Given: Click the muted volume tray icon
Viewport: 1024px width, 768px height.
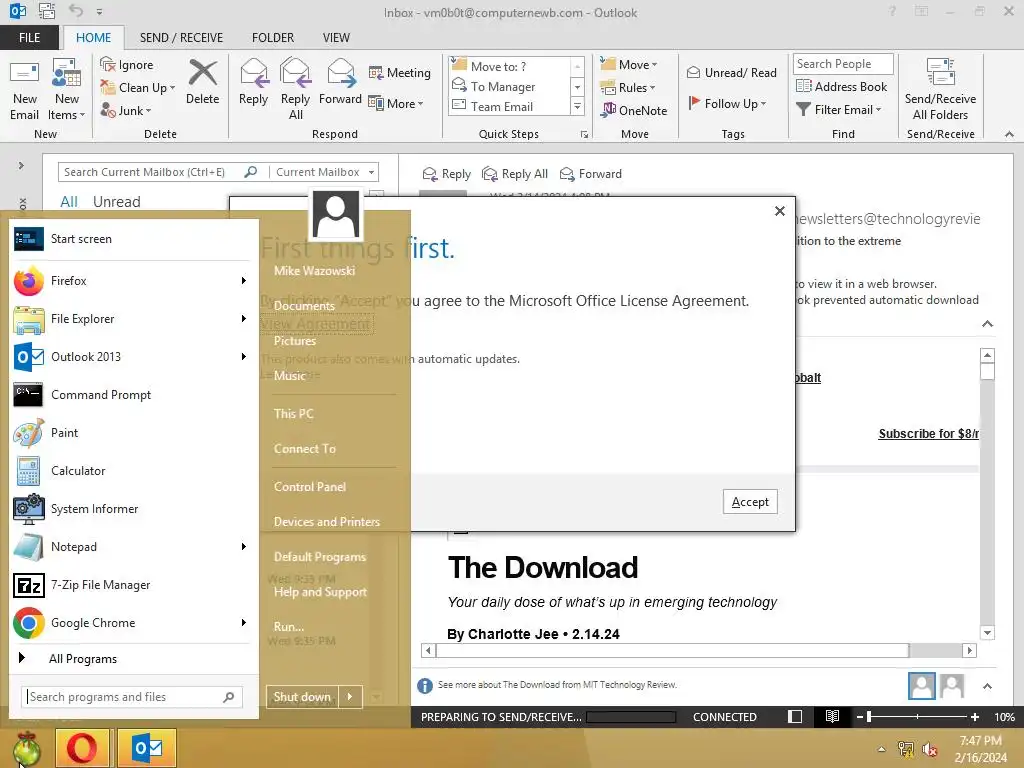Looking at the screenshot, I should tap(930, 749).
